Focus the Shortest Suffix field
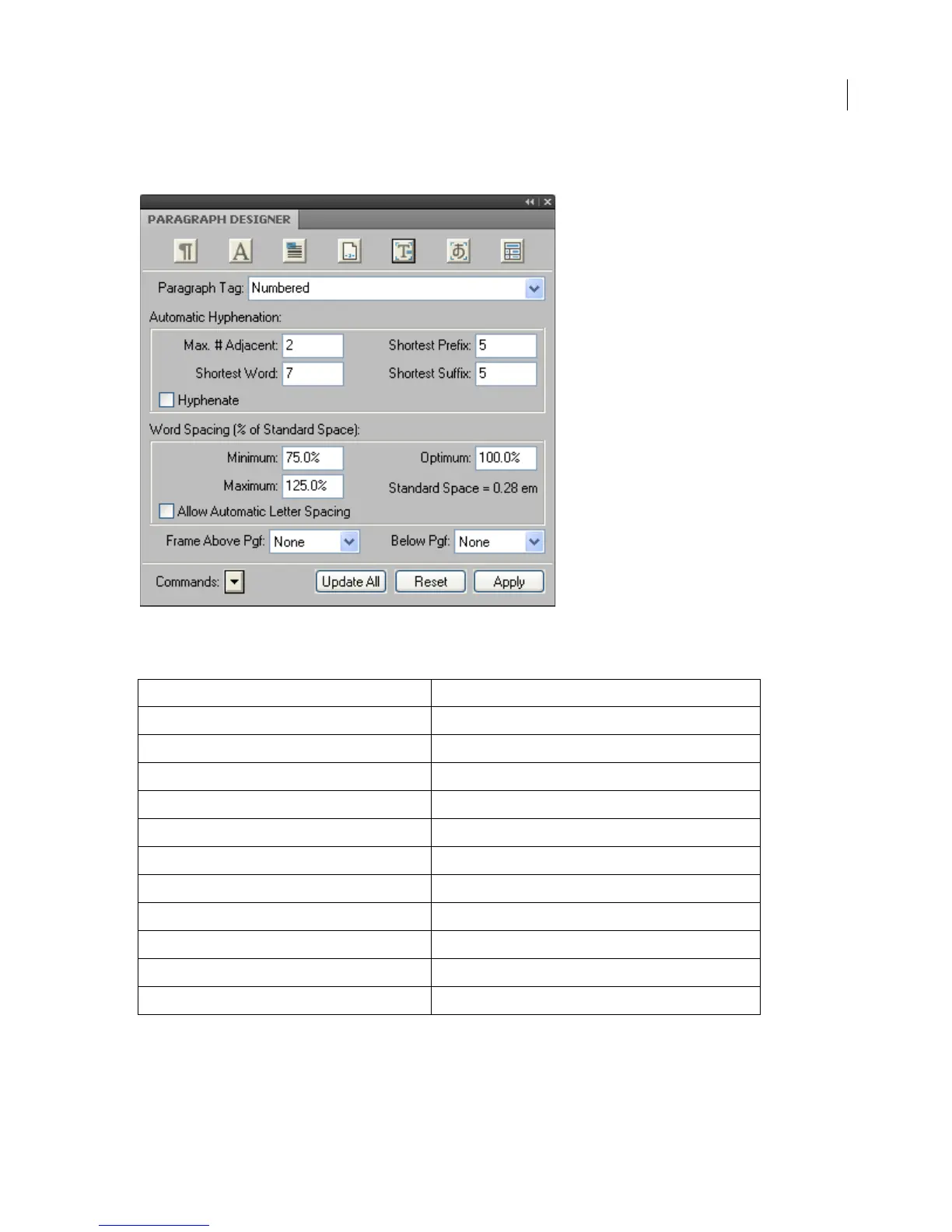 click(x=506, y=373)
